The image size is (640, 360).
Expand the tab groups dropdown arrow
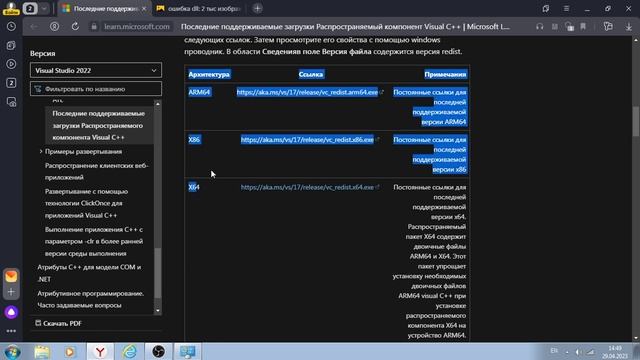[x=44, y=8]
